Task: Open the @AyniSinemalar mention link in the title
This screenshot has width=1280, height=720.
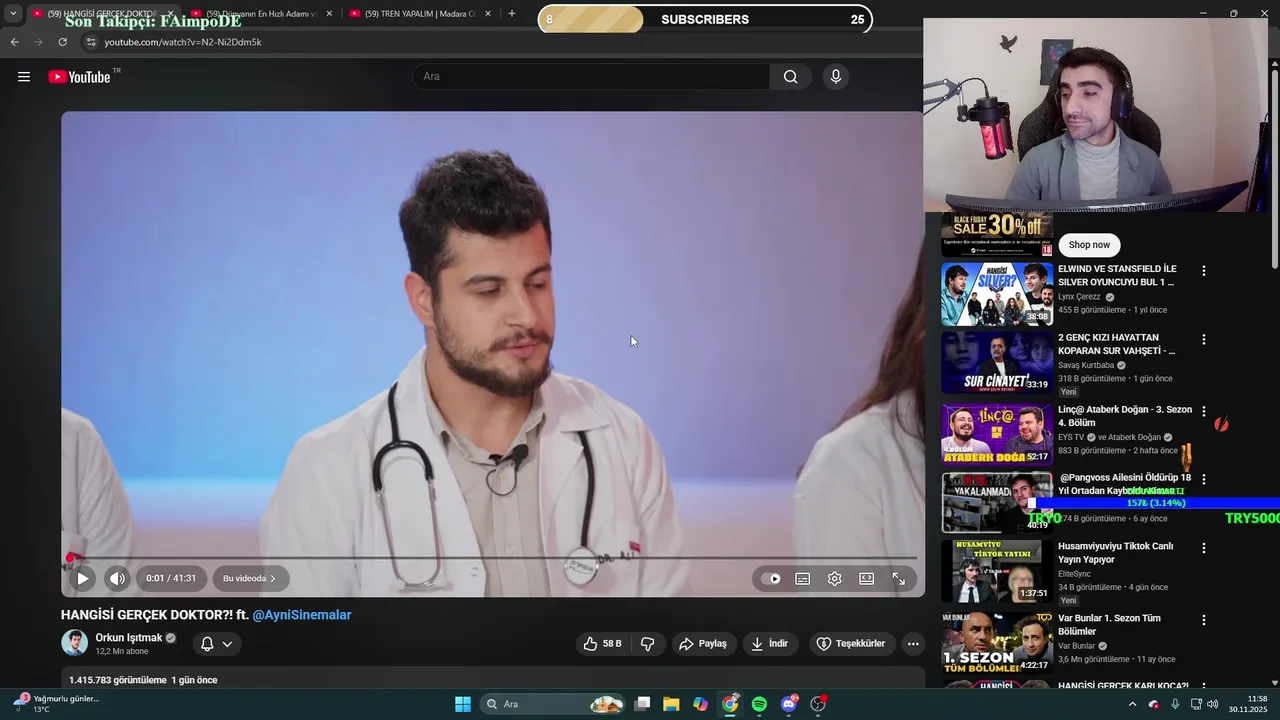Action: point(302,615)
